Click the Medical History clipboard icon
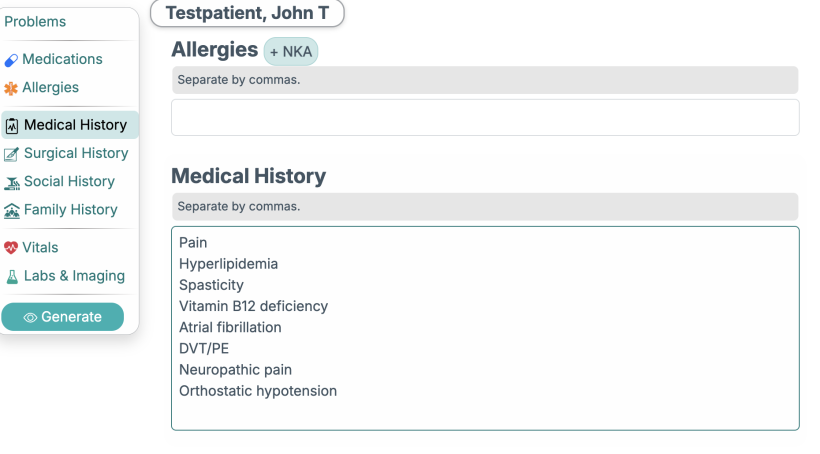The height and width of the screenshot is (454, 820). [12, 126]
